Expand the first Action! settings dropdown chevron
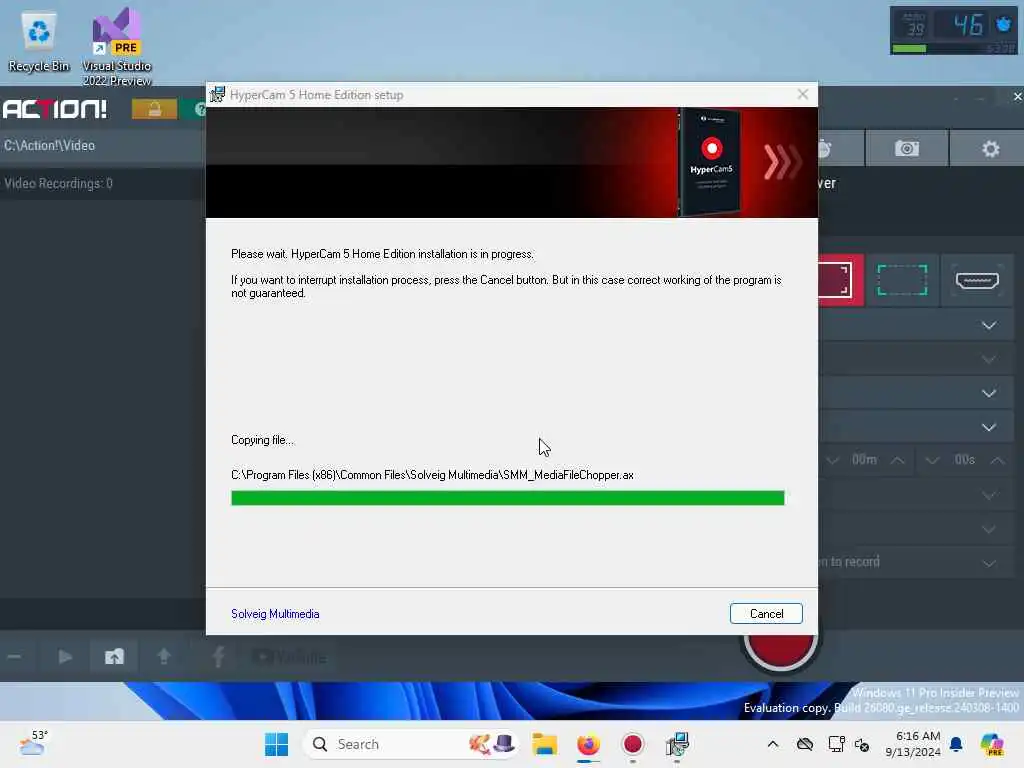This screenshot has width=1024, height=768. 989,325
